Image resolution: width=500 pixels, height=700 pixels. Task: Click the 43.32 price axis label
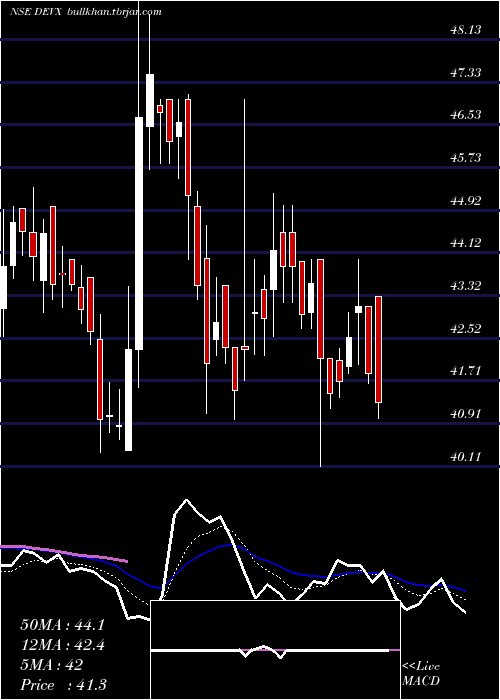466,286
